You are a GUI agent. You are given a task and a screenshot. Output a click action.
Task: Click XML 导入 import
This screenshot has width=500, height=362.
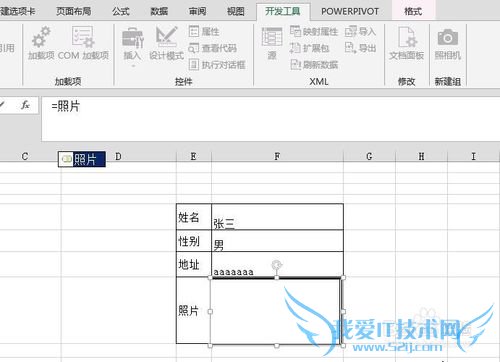(x=360, y=31)
